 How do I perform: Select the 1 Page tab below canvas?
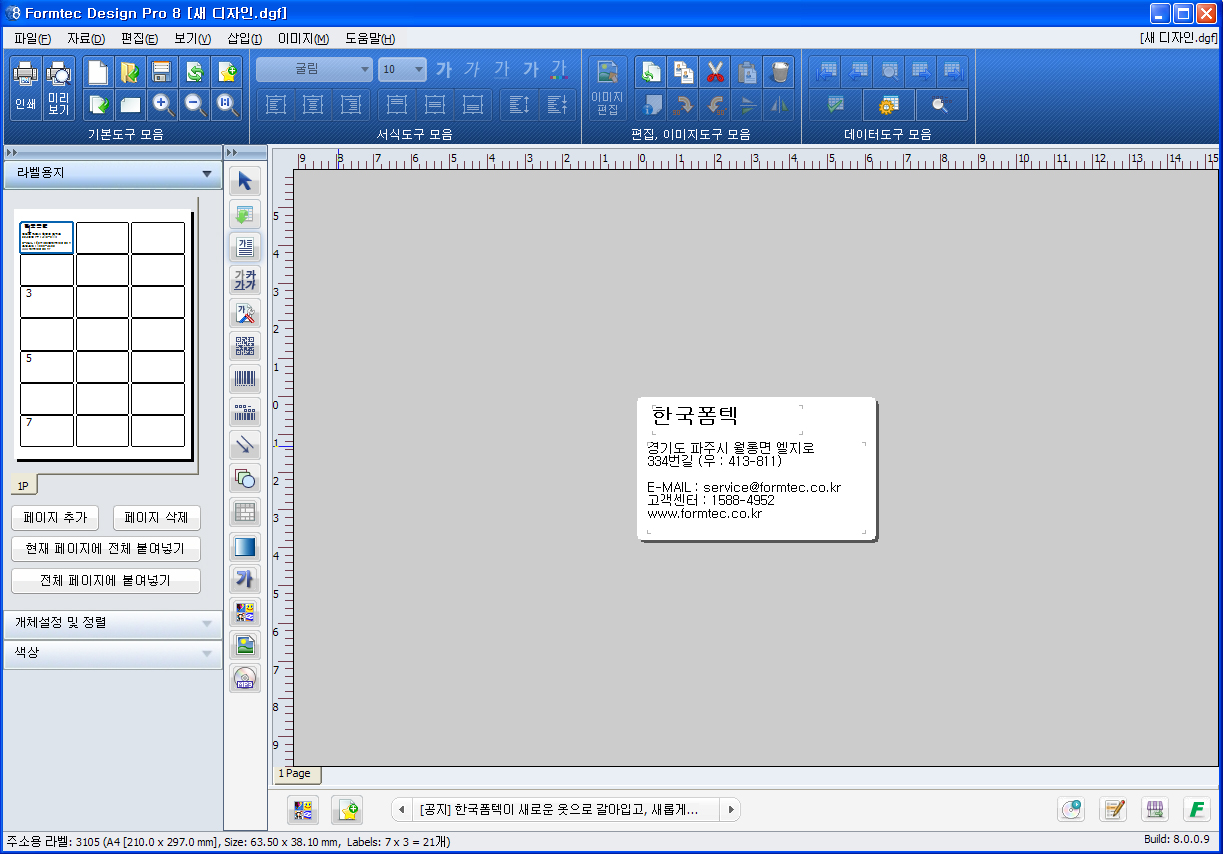pos(295,774)
